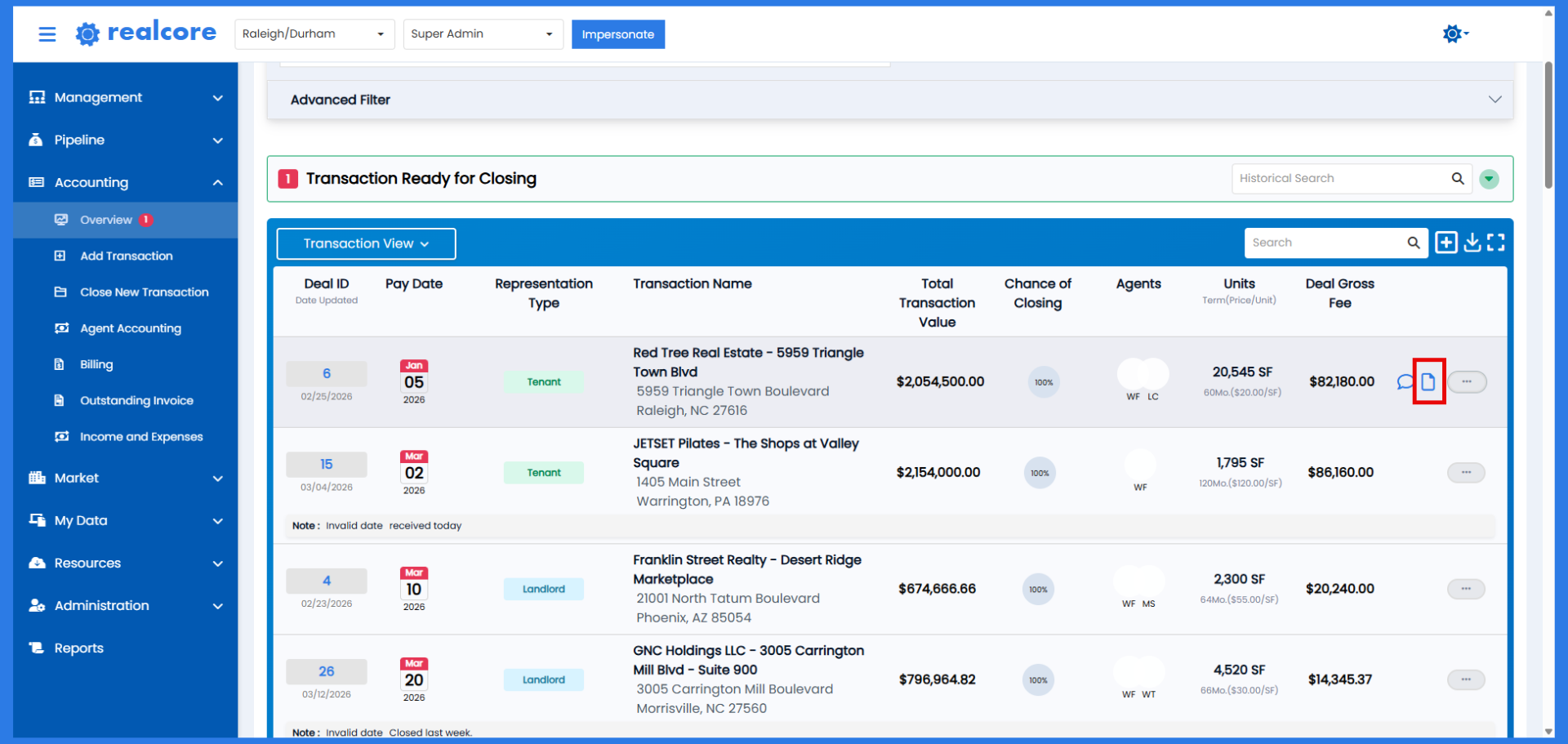Open the Transaction View dropdown
This screenshot has width=1568, height=744.
coord(366,243)
